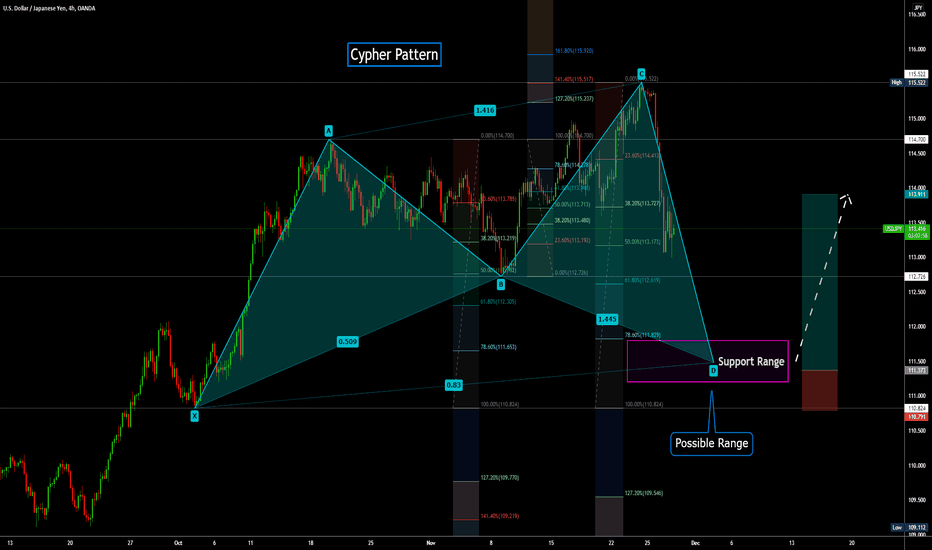Click the red stop-loss zone of long position

point(820,390)
